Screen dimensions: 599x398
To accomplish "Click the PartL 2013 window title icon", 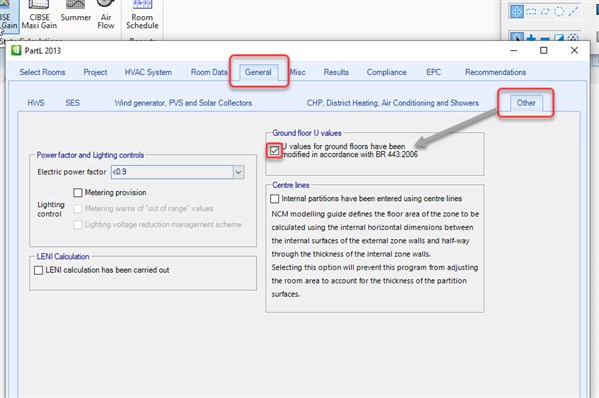I will click(16, 50).
